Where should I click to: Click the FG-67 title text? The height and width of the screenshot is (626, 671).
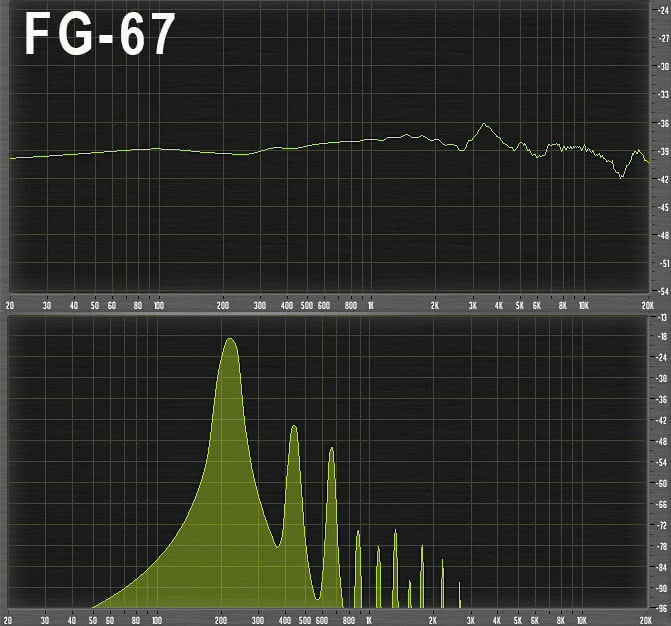tap(100, 34)
